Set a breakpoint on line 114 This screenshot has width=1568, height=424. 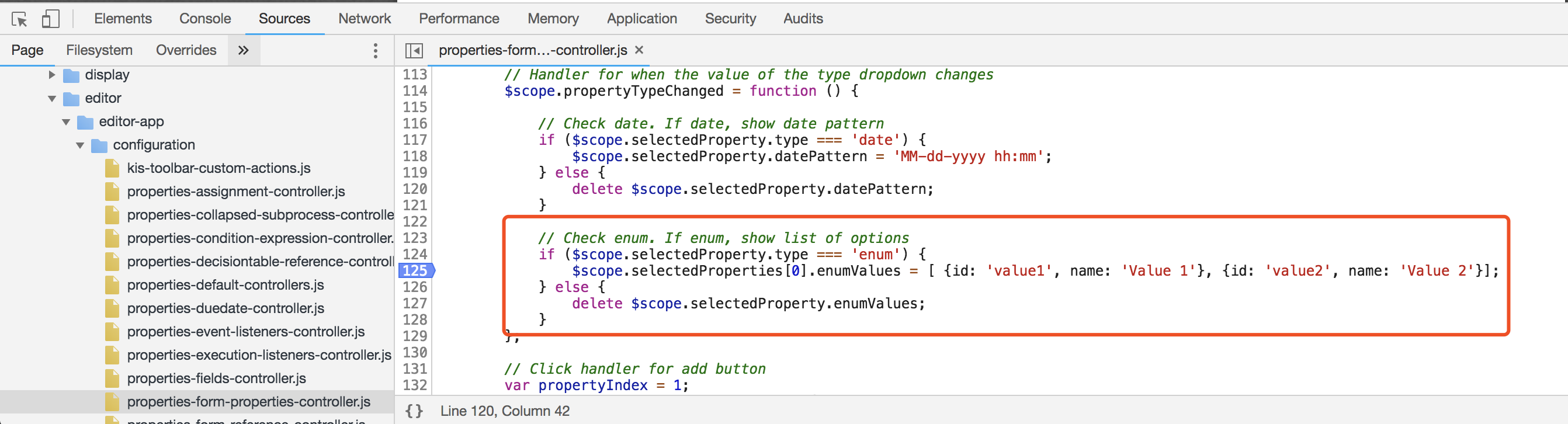point(415,91)
